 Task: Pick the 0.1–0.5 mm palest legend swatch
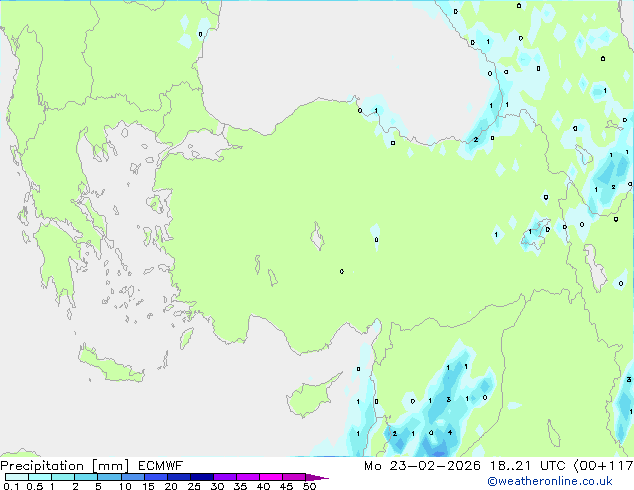[17, 477]
